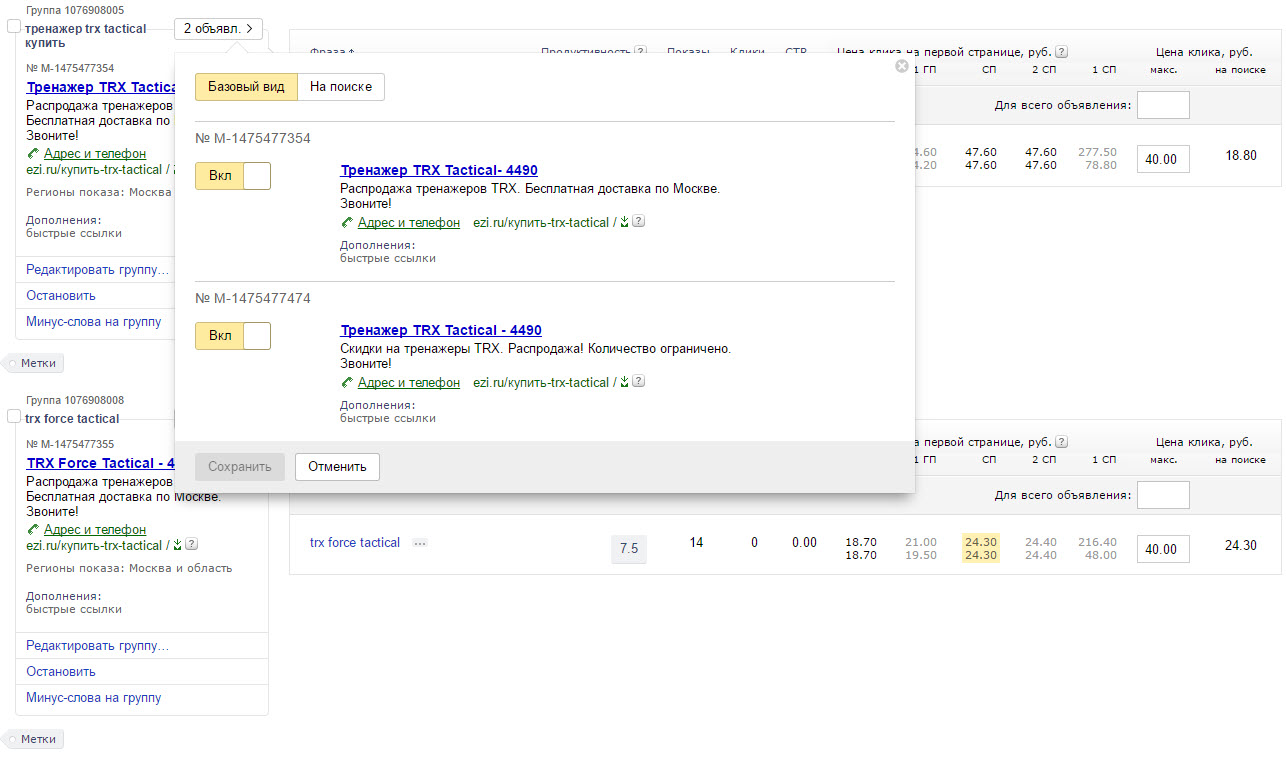This screenshot has height=761, width=1286.
Task: Open help icon beside Продуктивность column header
Action: (640, 51)
